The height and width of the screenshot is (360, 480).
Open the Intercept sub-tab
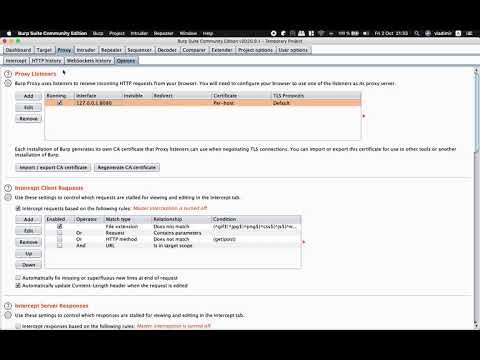pos(16,61)
